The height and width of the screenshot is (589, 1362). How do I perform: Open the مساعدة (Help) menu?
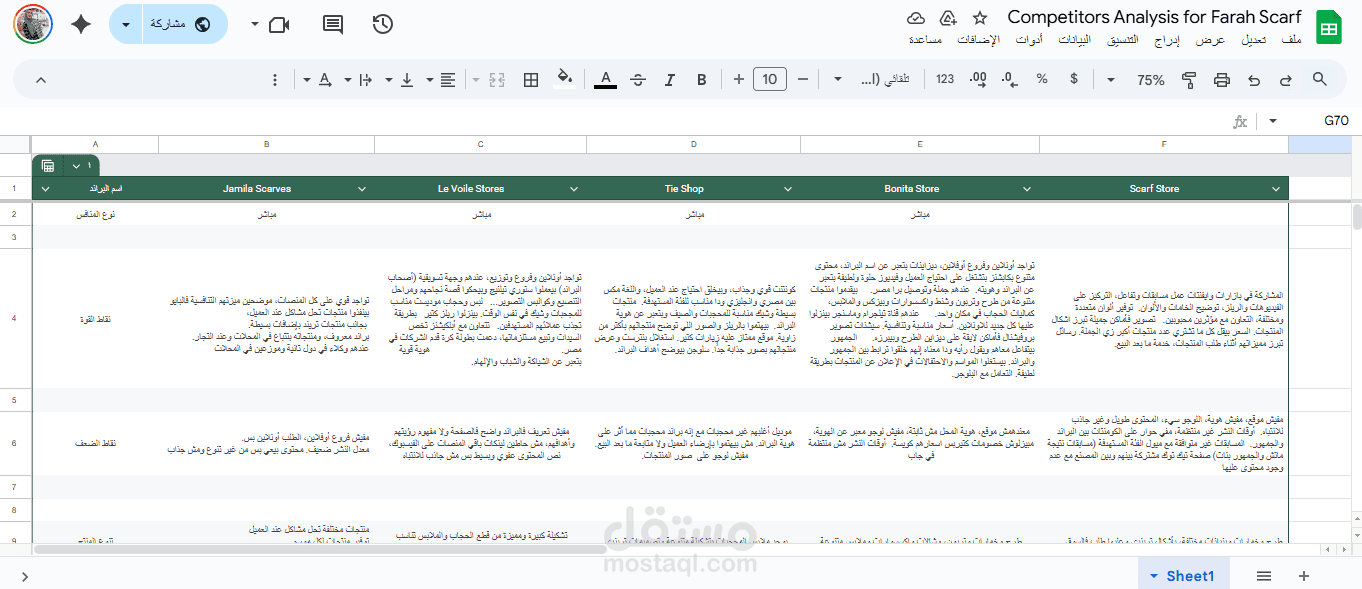click(x=925, y=40)
